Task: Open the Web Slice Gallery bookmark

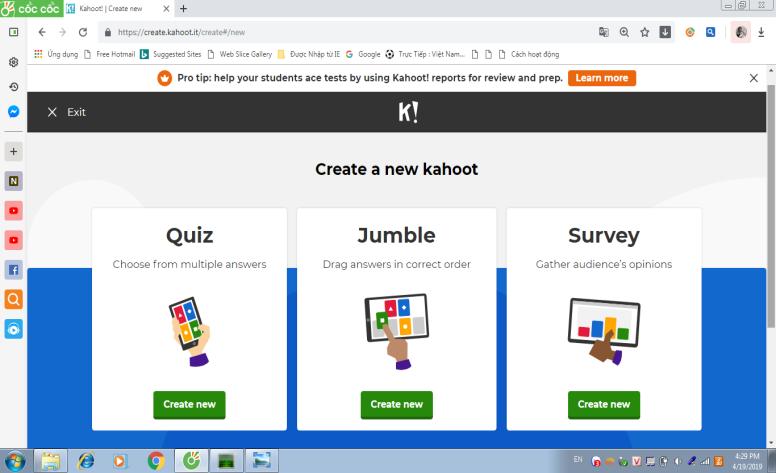Action: click(240, 54)
